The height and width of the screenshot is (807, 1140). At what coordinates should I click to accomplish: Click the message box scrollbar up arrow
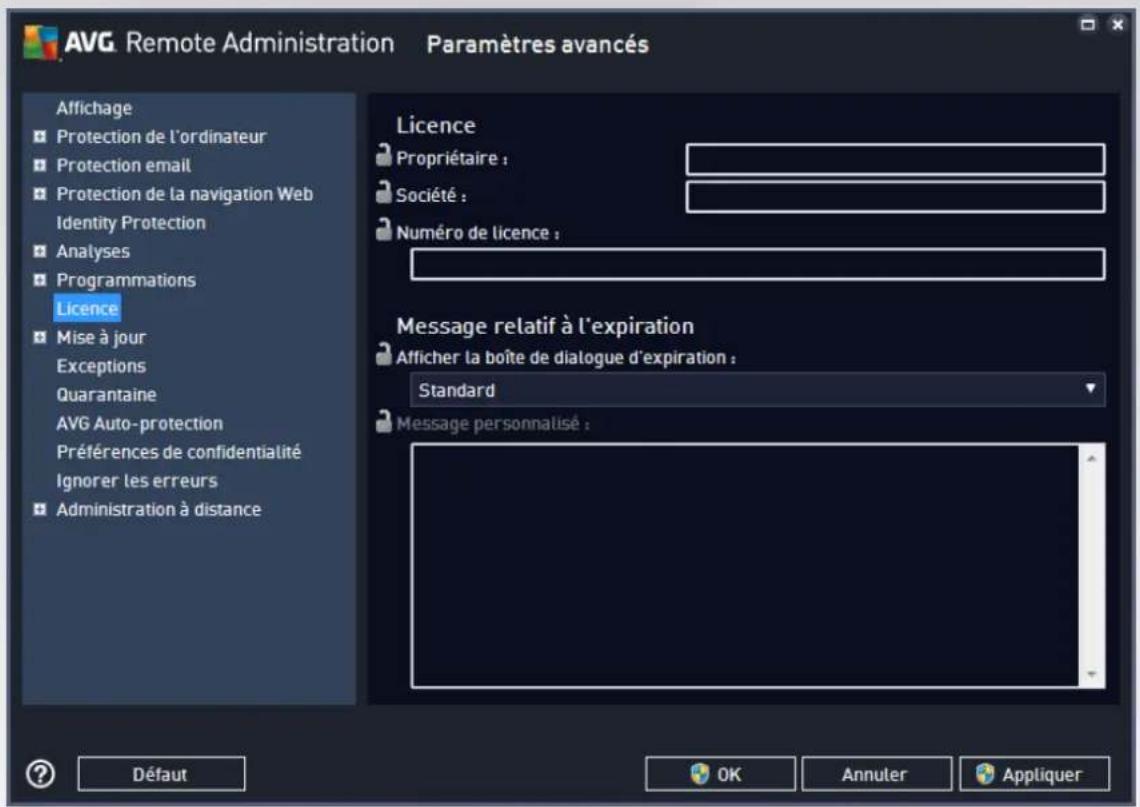point(1091,459)
